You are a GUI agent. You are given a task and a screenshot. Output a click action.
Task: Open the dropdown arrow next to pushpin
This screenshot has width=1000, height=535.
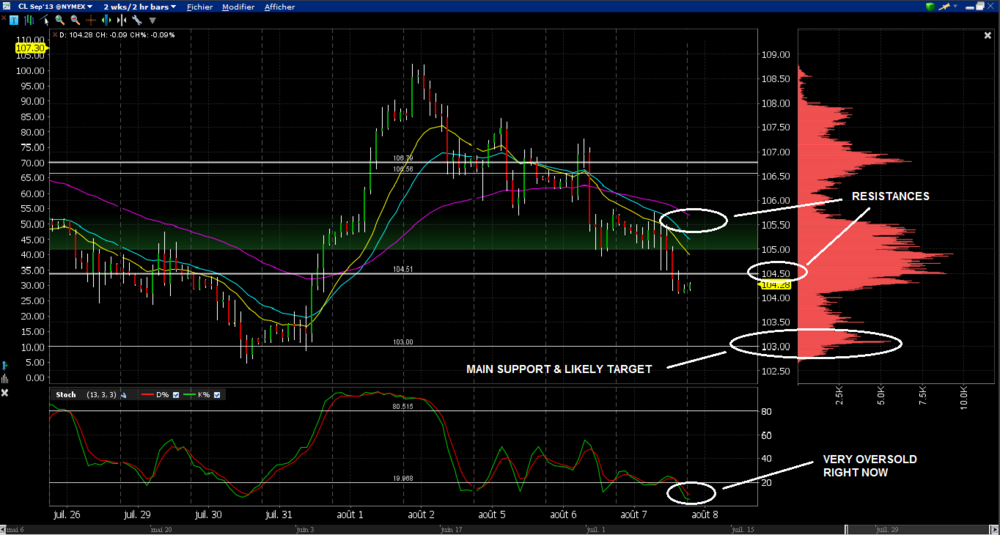pyautogui.click(x=955, y=6)
